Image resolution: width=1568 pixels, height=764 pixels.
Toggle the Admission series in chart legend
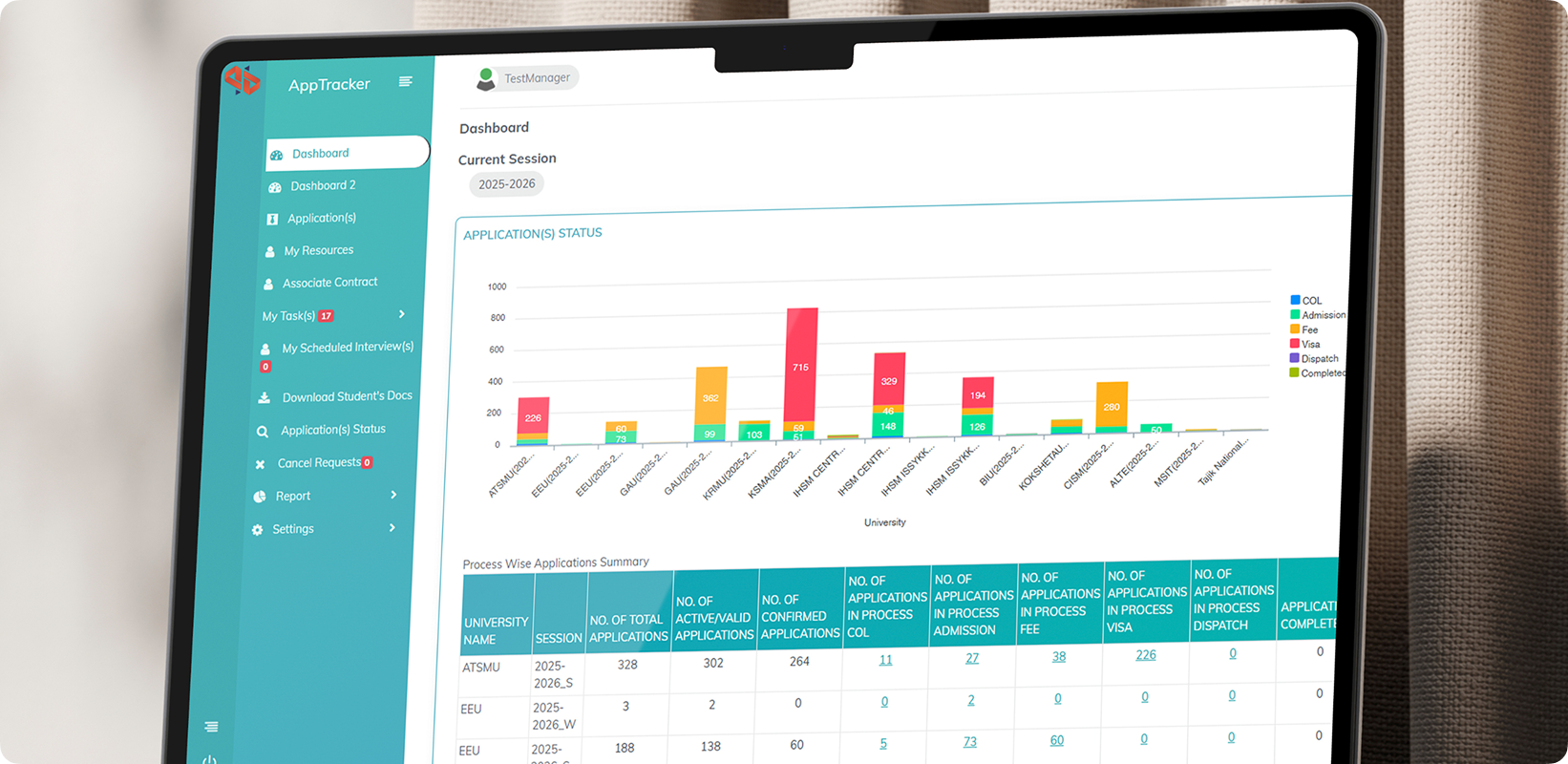click(x=1323, y=314)
